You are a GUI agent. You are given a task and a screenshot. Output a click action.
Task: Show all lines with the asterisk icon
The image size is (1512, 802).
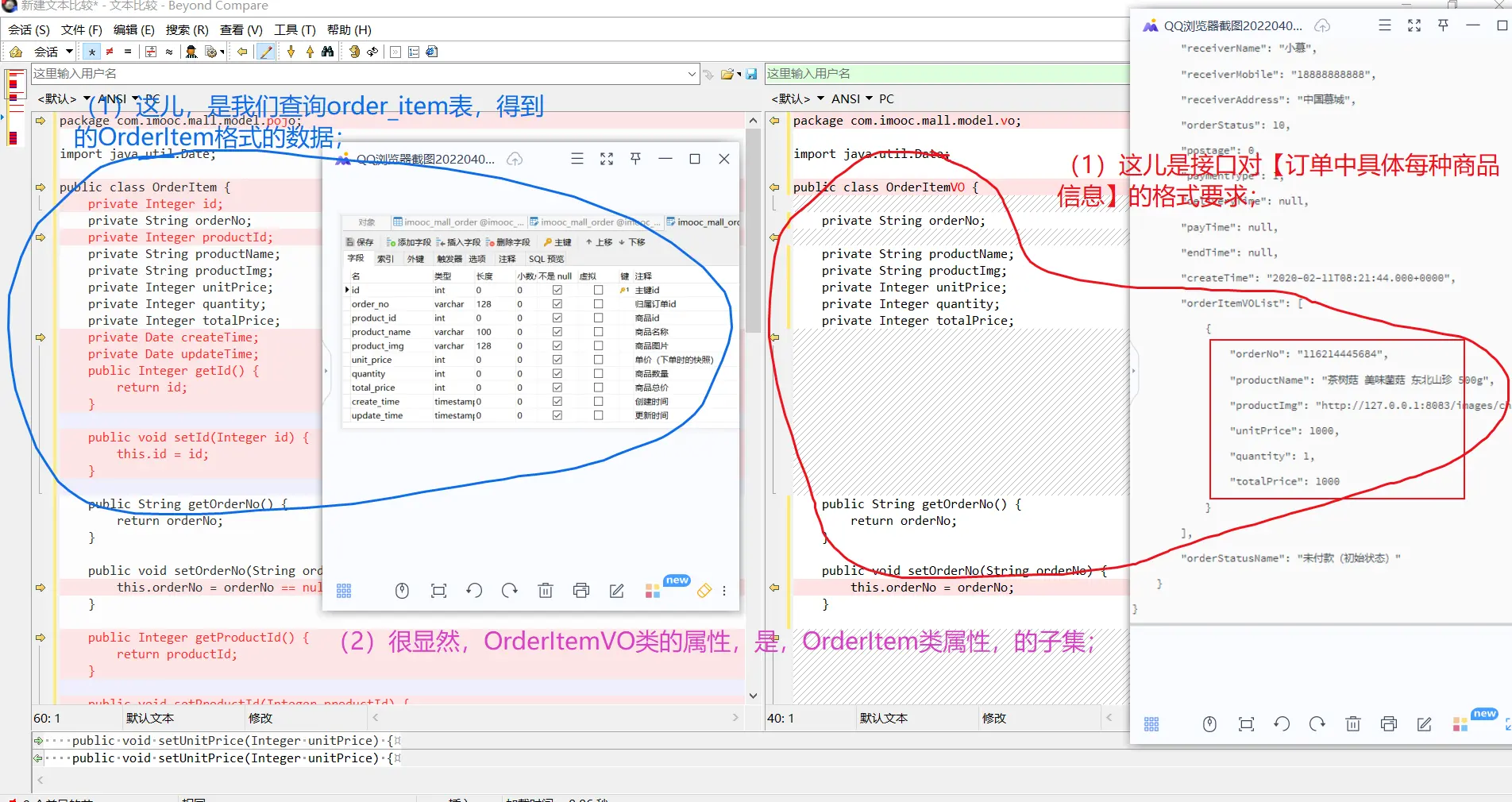[92, 52]
